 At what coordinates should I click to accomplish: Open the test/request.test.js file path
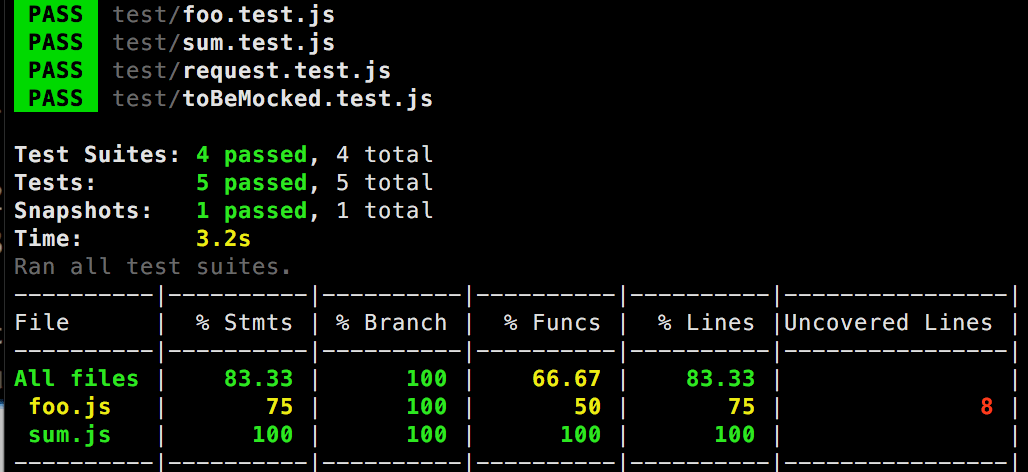click(x=251, y=71)
